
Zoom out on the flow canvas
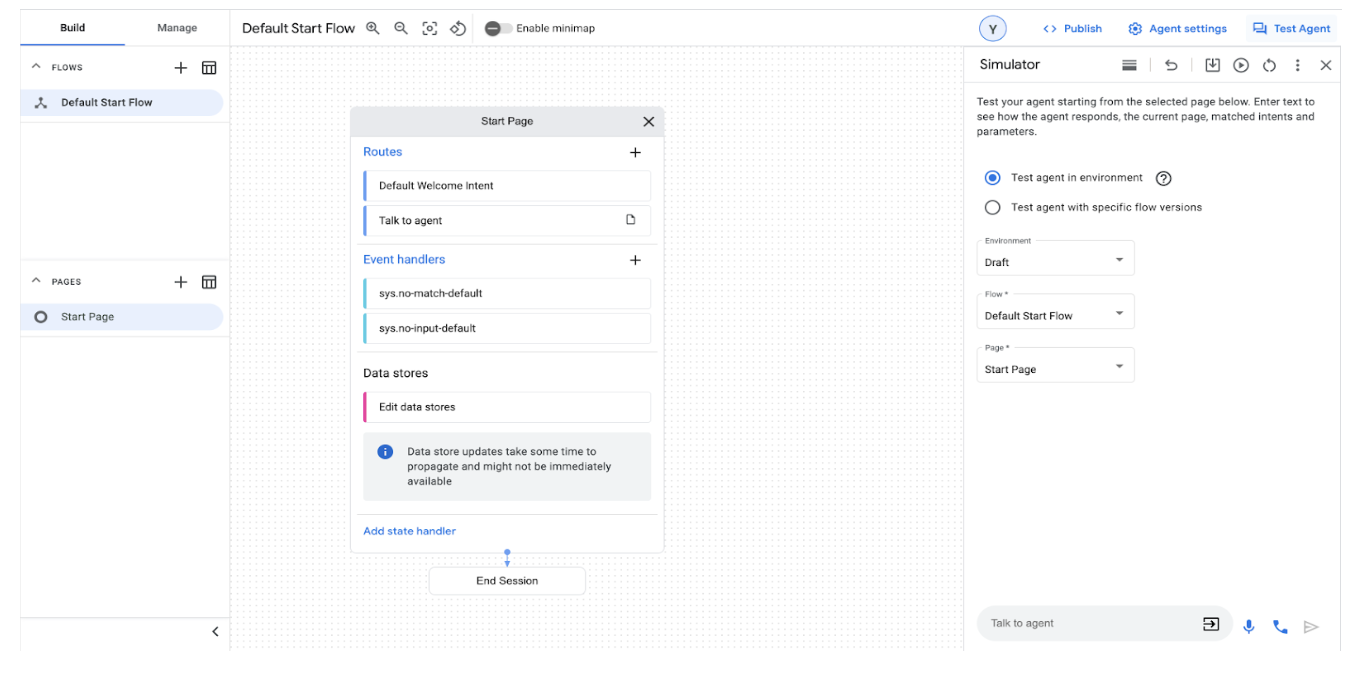(401, 28)
